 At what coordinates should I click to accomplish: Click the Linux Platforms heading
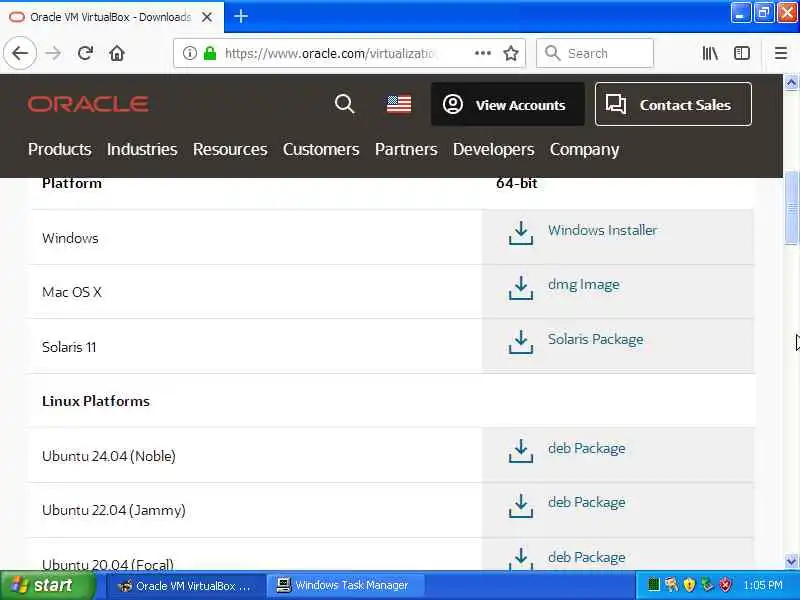[96, 401]
